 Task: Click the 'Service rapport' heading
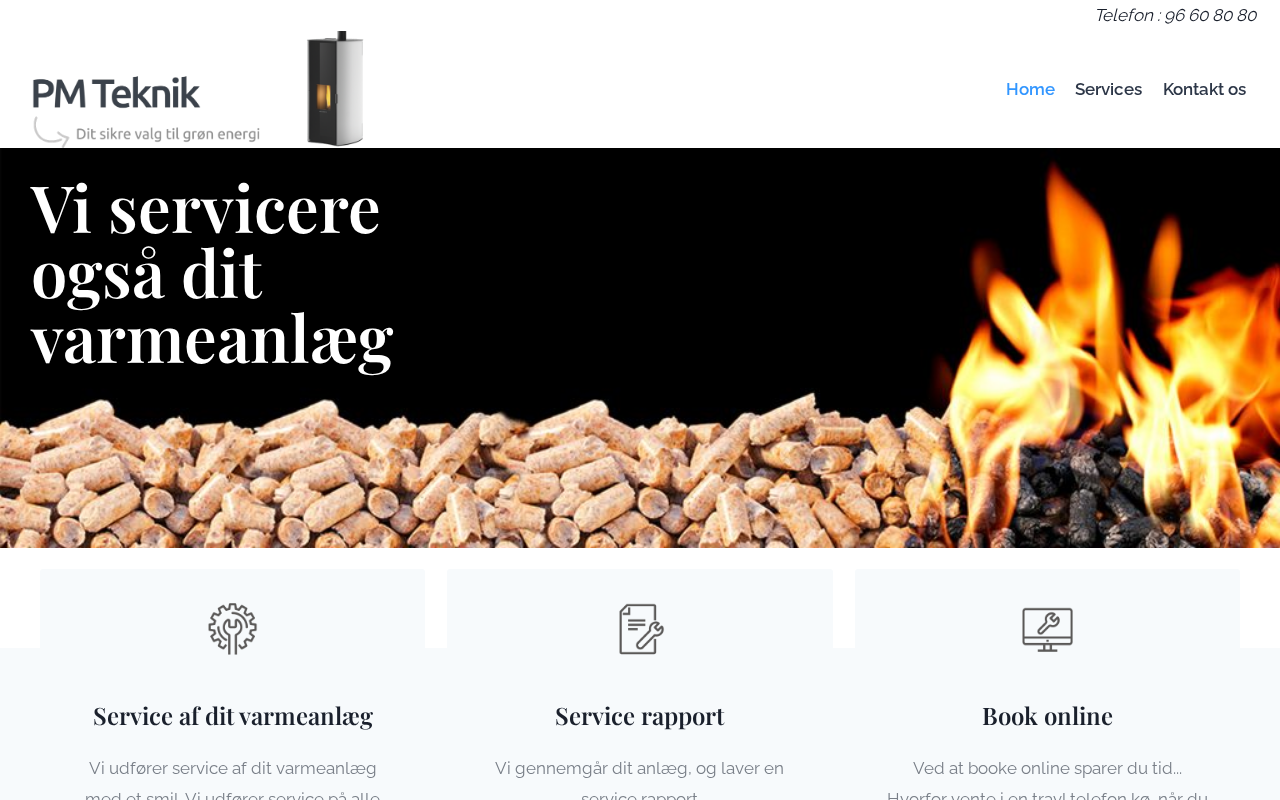click(x=640, y=716)
